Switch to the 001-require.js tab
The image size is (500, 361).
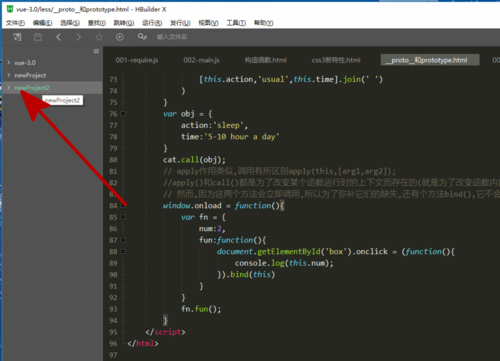[x=137, y=60]
